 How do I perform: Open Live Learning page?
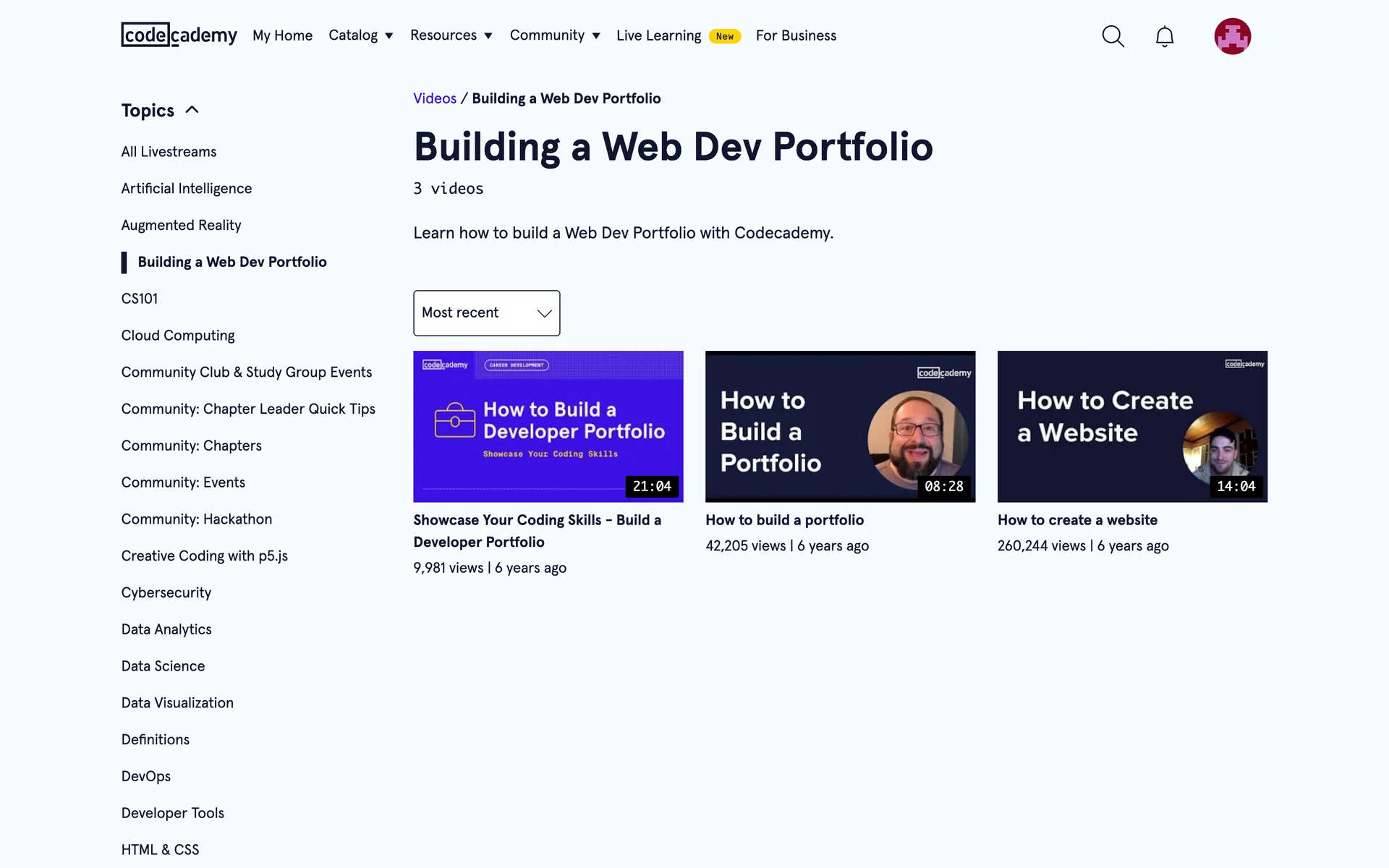658,35
